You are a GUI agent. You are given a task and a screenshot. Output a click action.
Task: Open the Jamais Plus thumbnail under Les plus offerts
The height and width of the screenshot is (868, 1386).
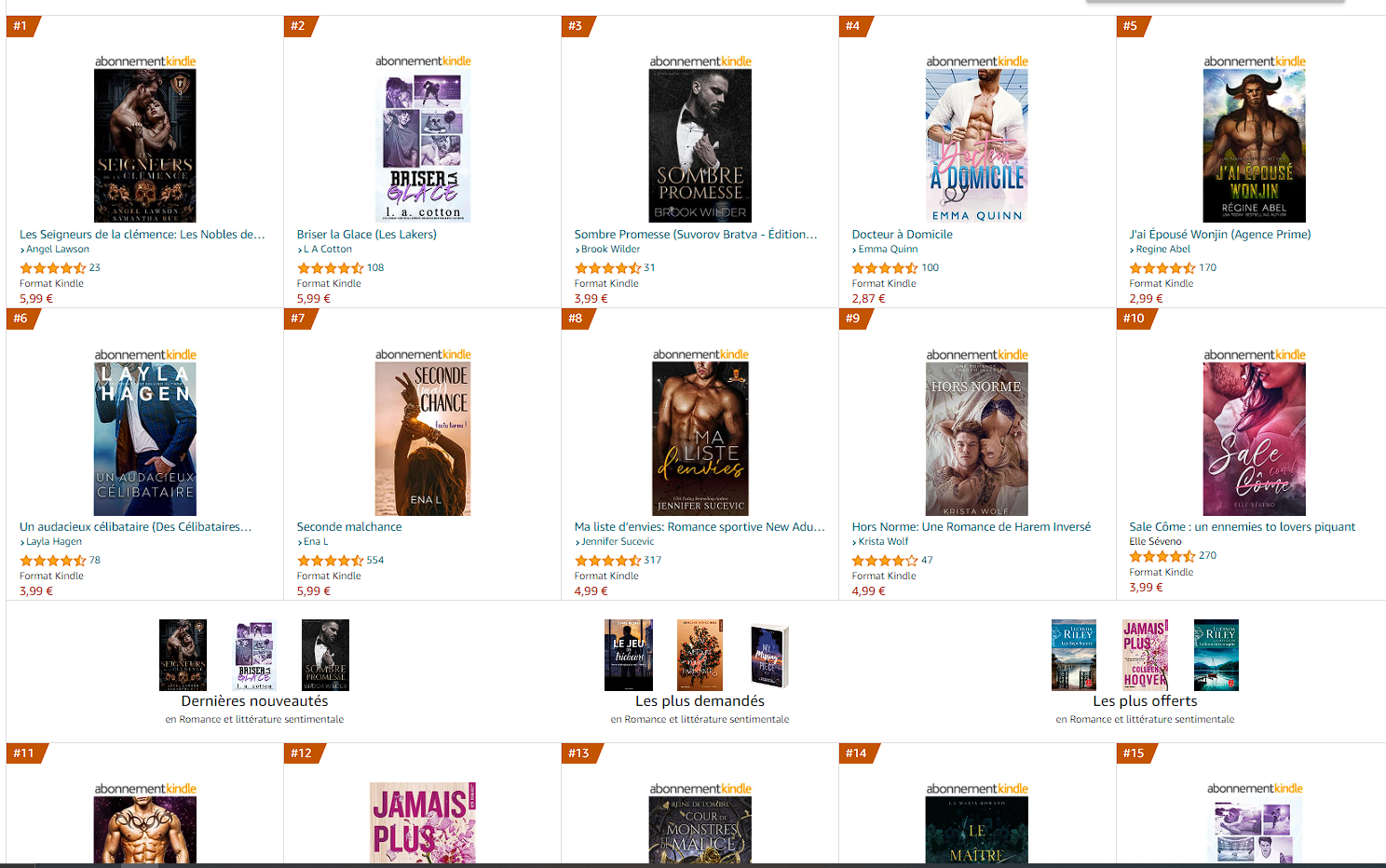[x=1146, y=655]
